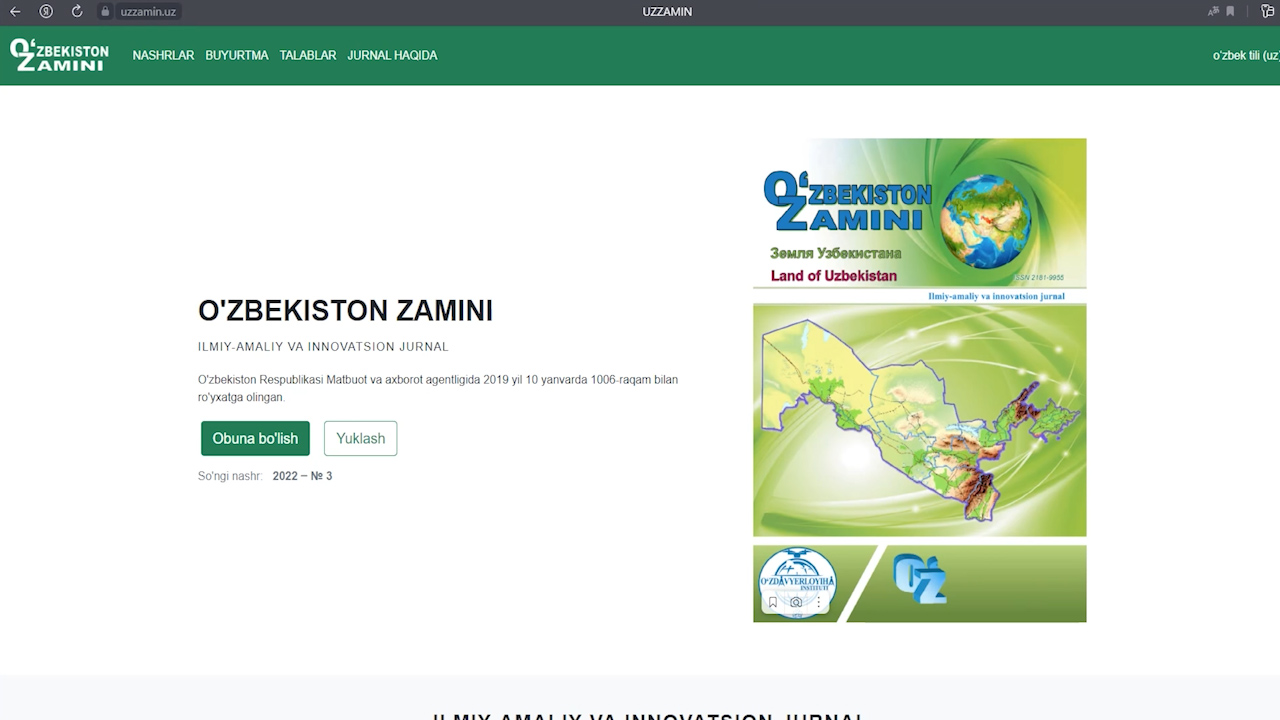This screenshot has width=1280, height=720.
Task: Click the padlock site security icon
Action: coord(105,12)
